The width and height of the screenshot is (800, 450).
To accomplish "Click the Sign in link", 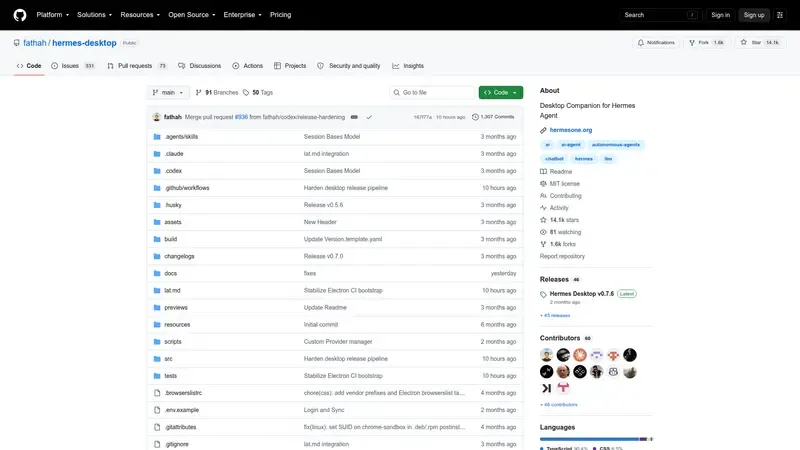I will coord(720,15).
